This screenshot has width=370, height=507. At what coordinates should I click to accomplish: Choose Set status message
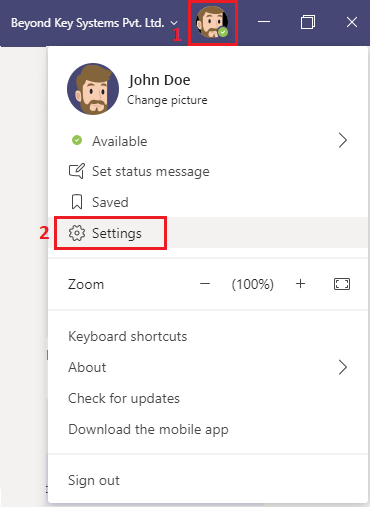click(208, 172)
